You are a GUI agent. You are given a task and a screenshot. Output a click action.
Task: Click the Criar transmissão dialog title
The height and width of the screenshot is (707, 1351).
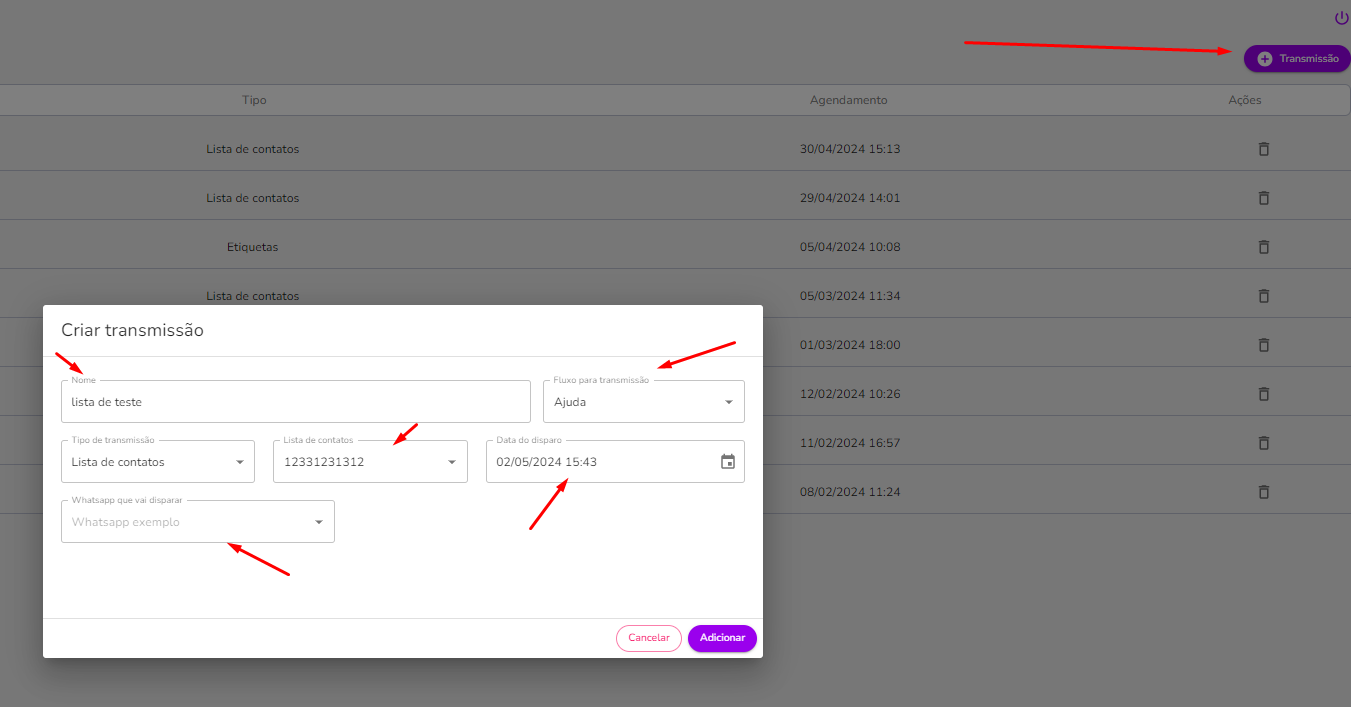pos(133,330)
